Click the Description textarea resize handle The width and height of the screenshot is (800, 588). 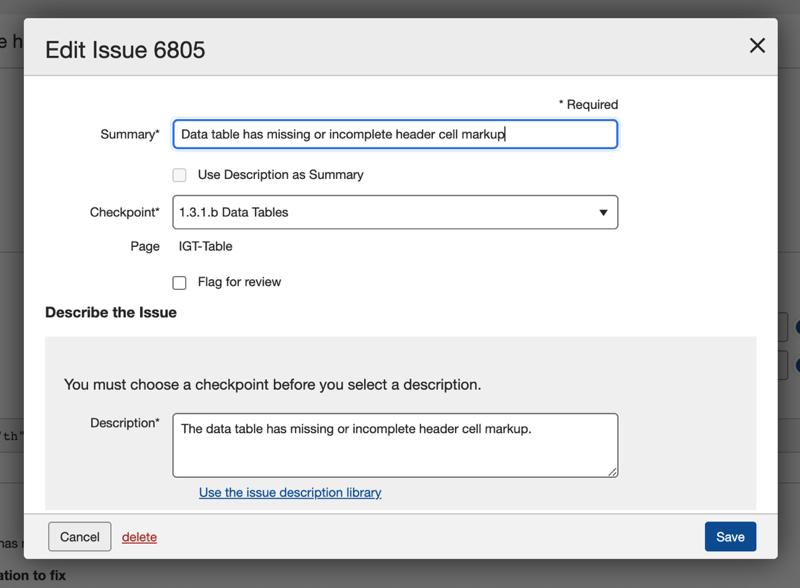point(612,471)
